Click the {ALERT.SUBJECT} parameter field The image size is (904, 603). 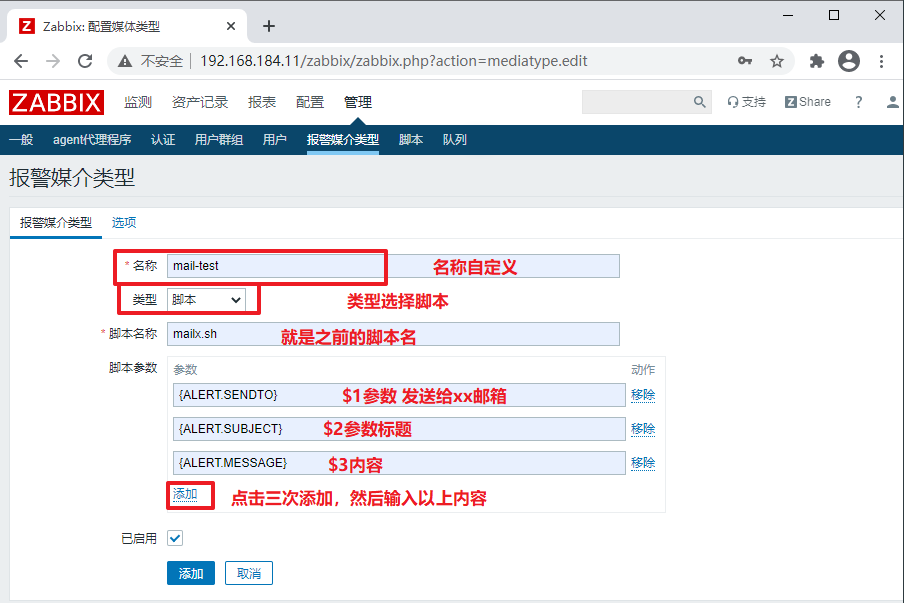(x=399, y=429)
